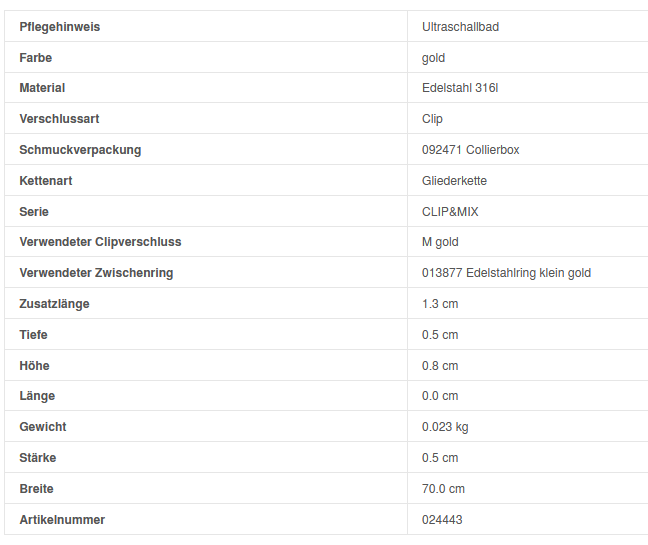Viewport: 648px width, 545px height.
Task: Click the Verwendeter Clipverschluss label
Action: click(x=100, y=242)
